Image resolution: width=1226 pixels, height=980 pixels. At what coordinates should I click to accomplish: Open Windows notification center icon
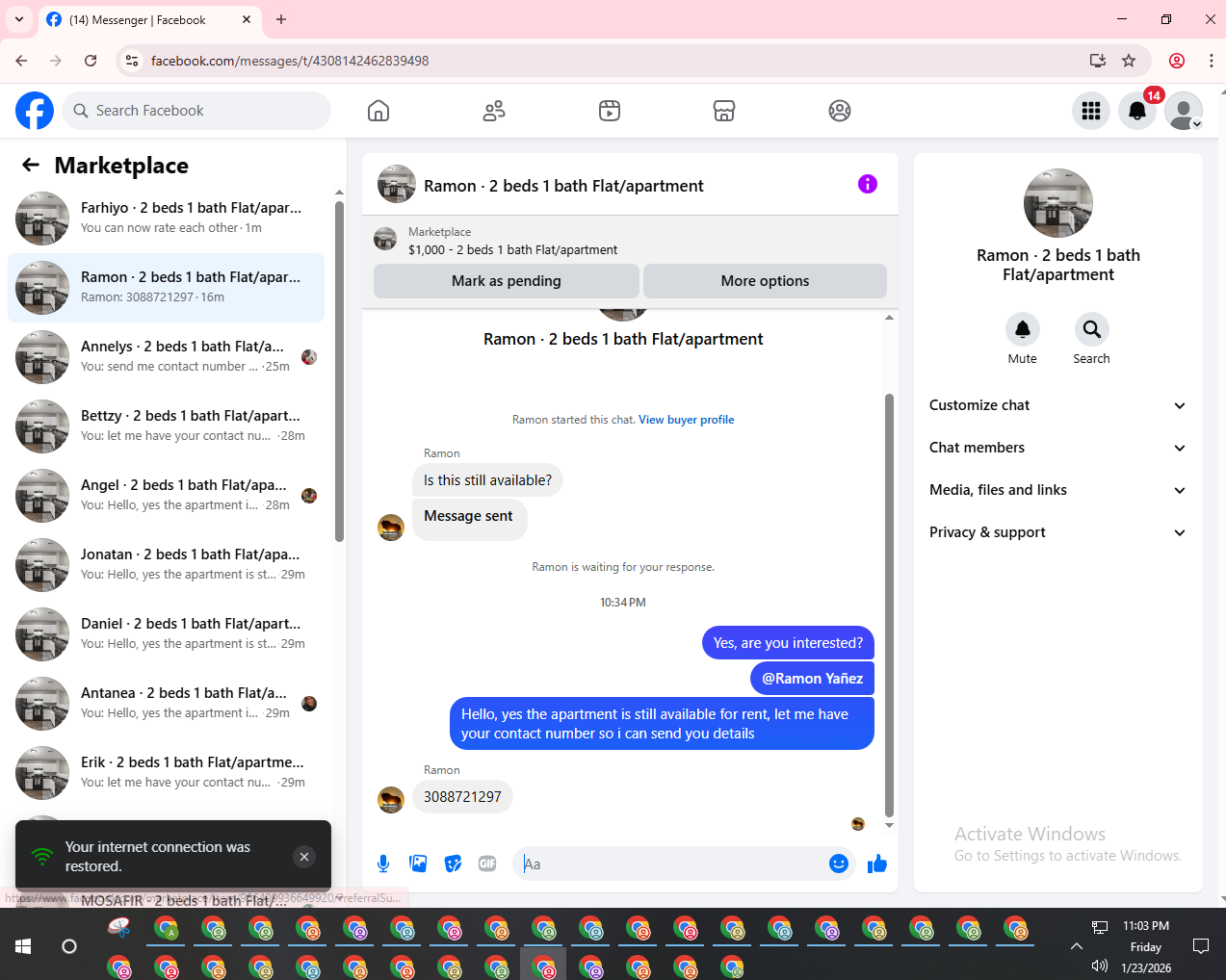(x=1201, y=946)
